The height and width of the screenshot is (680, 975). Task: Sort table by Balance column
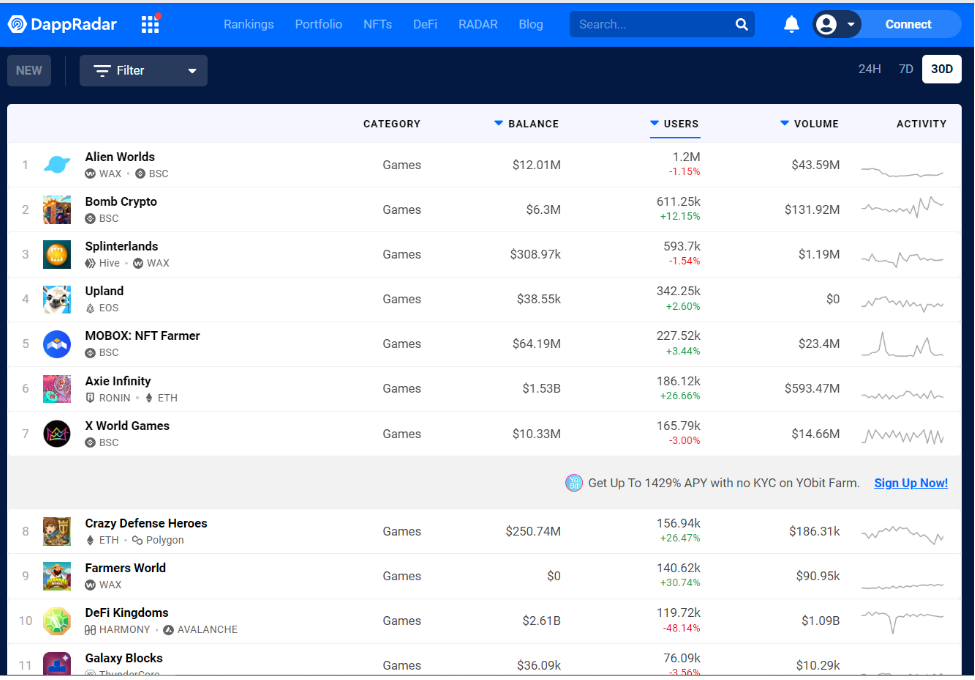pos(526,124)
